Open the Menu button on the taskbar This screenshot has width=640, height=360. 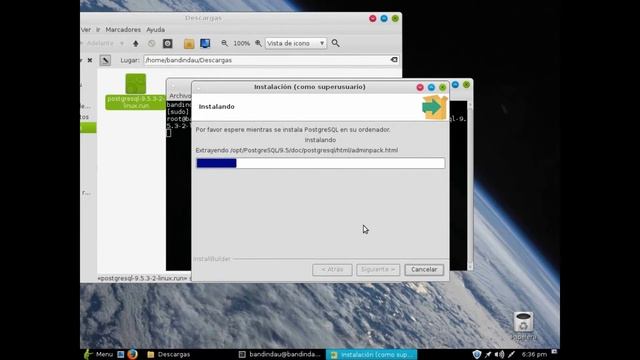[x=99, y=354]
